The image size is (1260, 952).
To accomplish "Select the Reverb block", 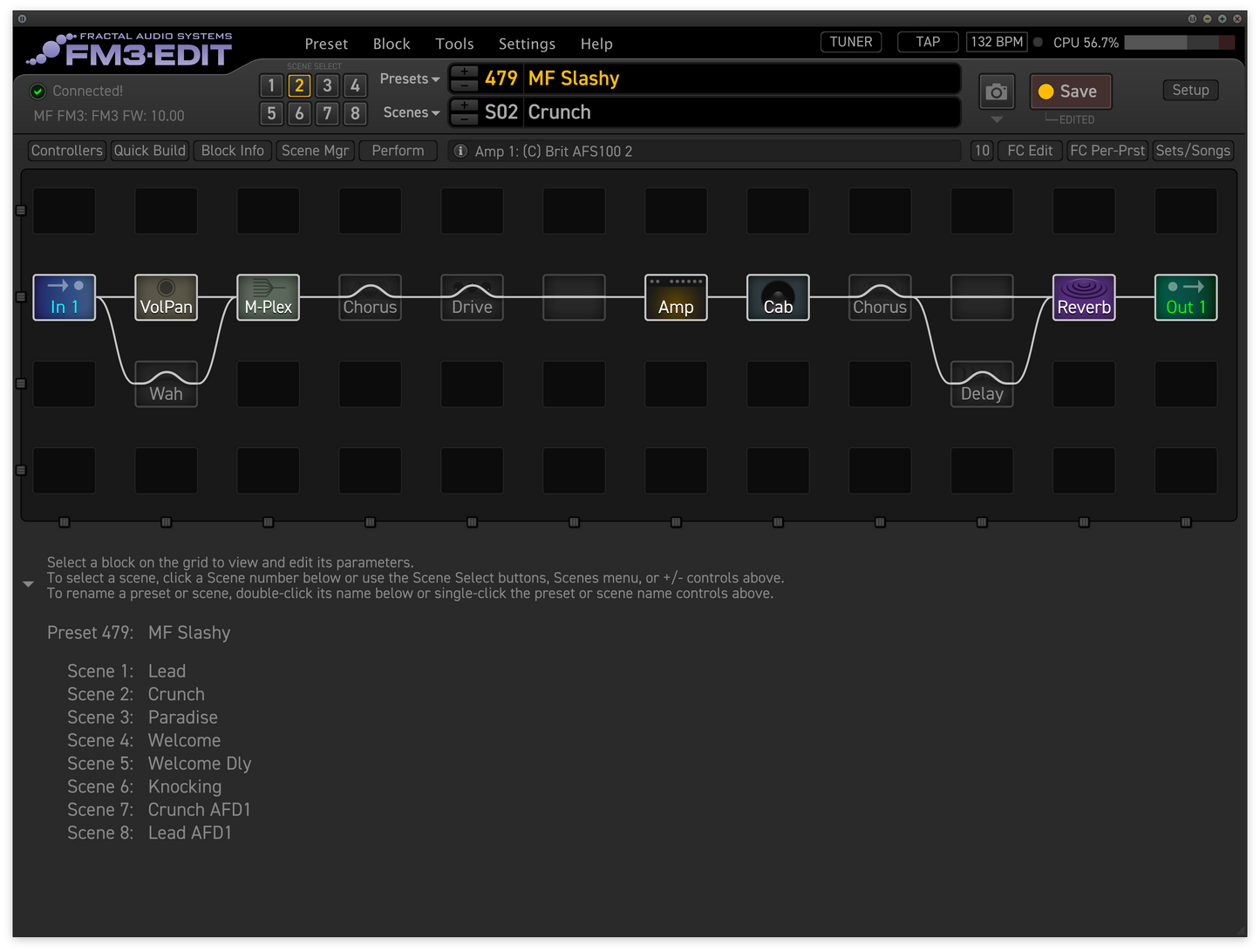I will click(1084, 297).
